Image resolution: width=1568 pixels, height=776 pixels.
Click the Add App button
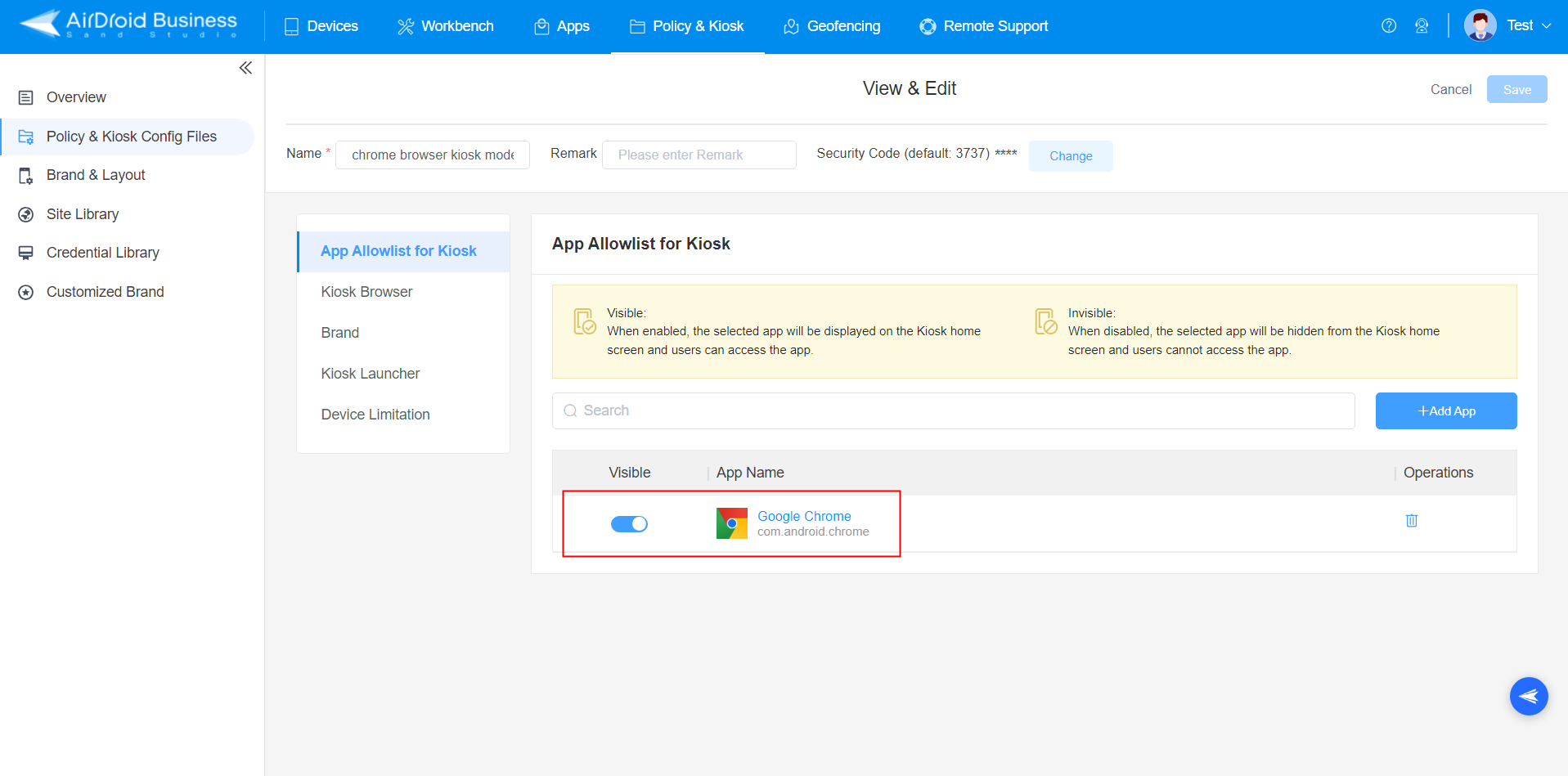click(x=1445, y=410)
